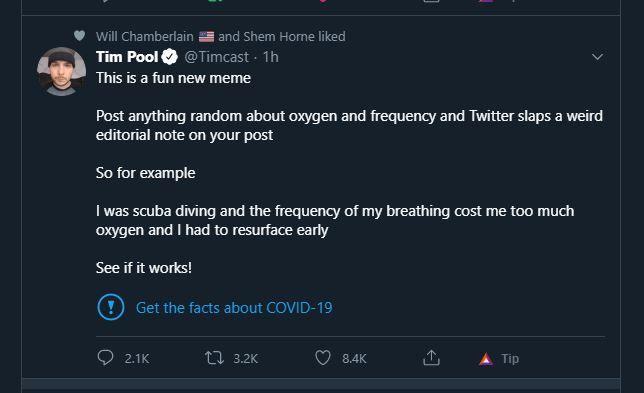This screenshot has width=644, height=393.
Task: Open 'Get the facts about COVID-19' link
Action: click(234, 308)
